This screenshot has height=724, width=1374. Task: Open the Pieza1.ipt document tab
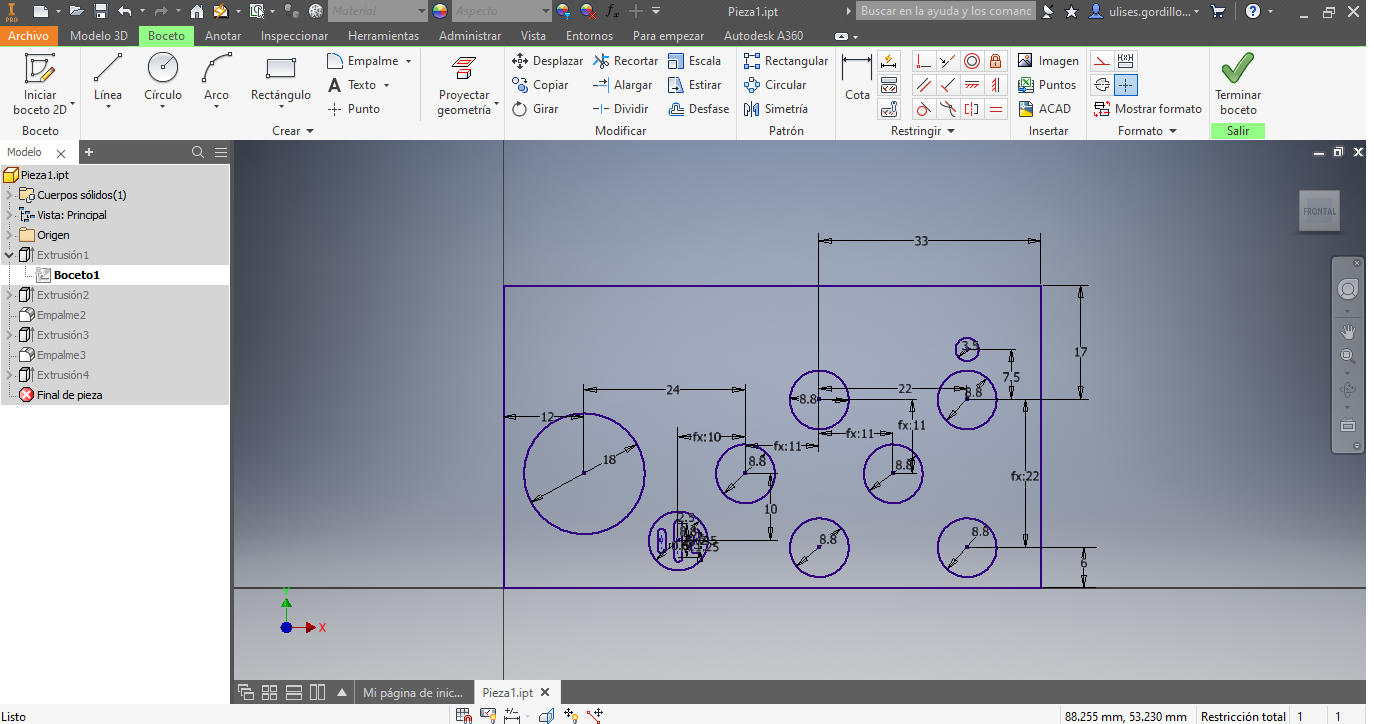(516, 692)
